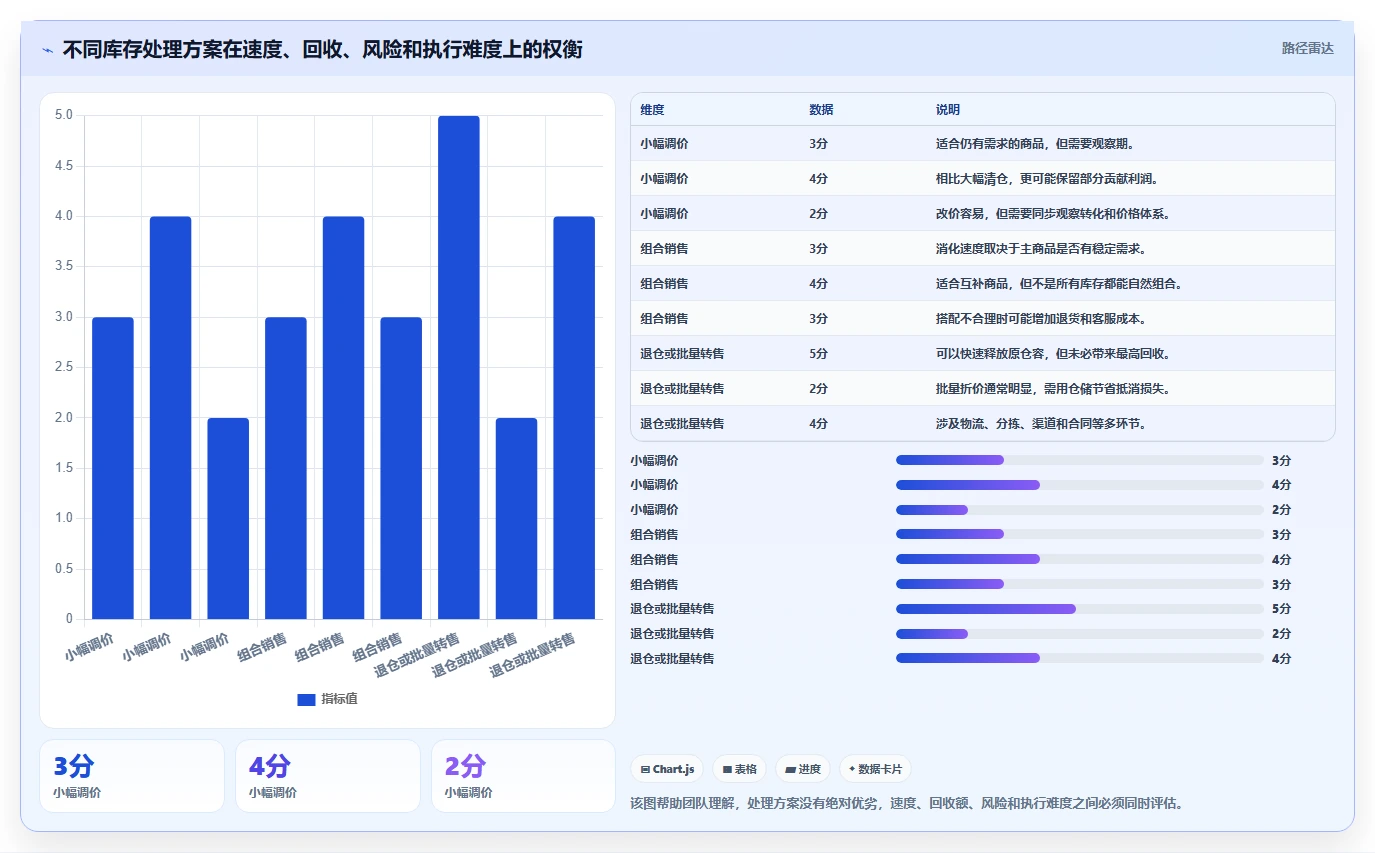Click 3分 in the 适合仍有需求的商品 row

[x=819, y=144]
